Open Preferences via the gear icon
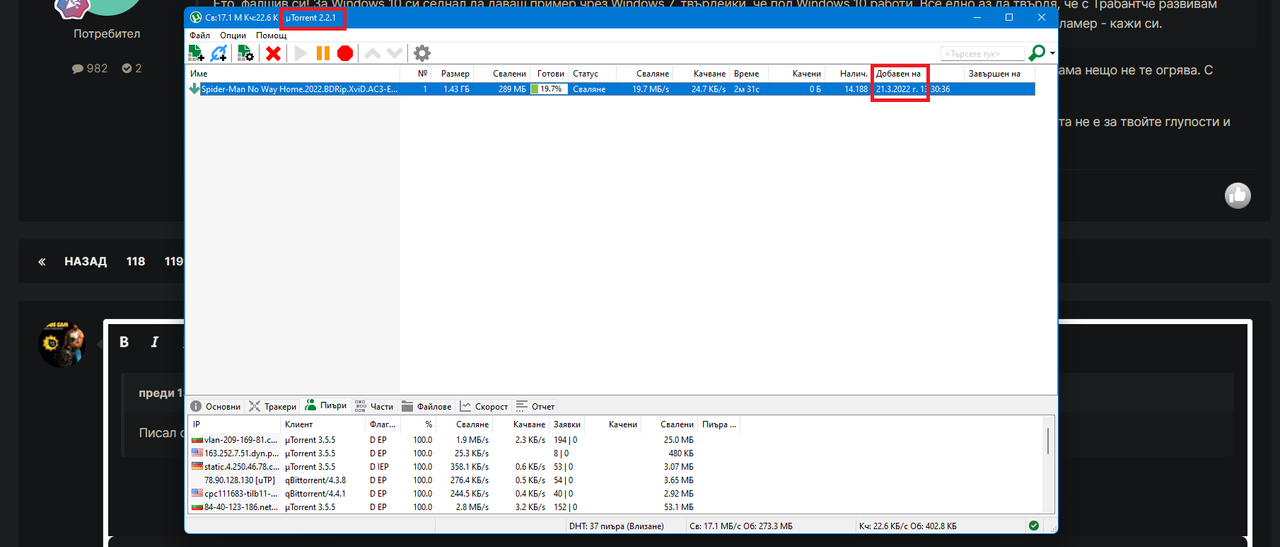This screenshot has height=547, width=1280. tap(422, 53)
